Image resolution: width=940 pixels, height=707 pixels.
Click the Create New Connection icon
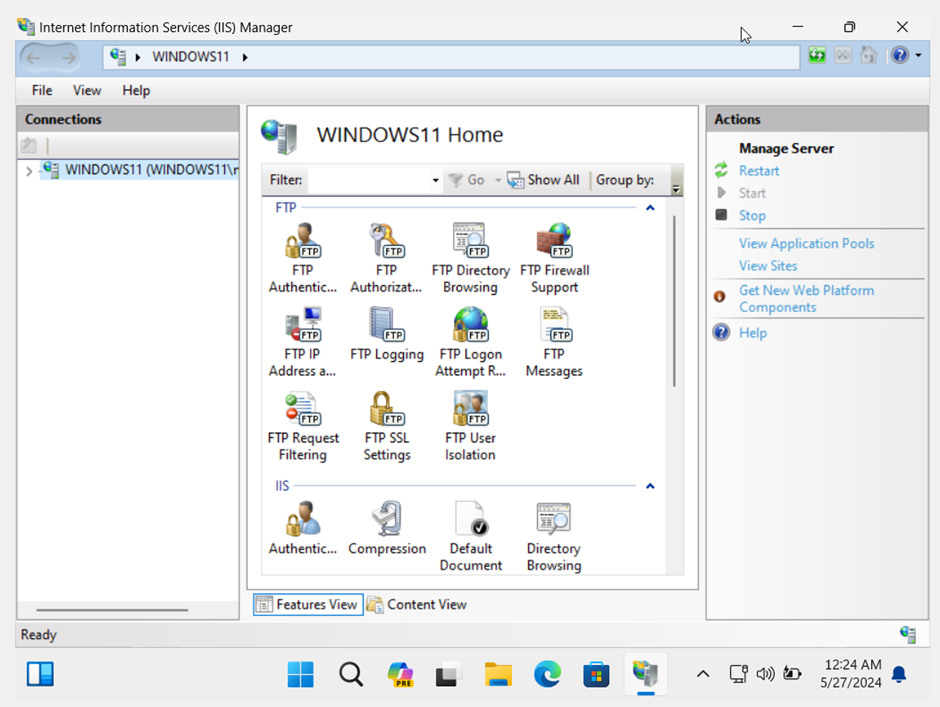pos(29,145)
